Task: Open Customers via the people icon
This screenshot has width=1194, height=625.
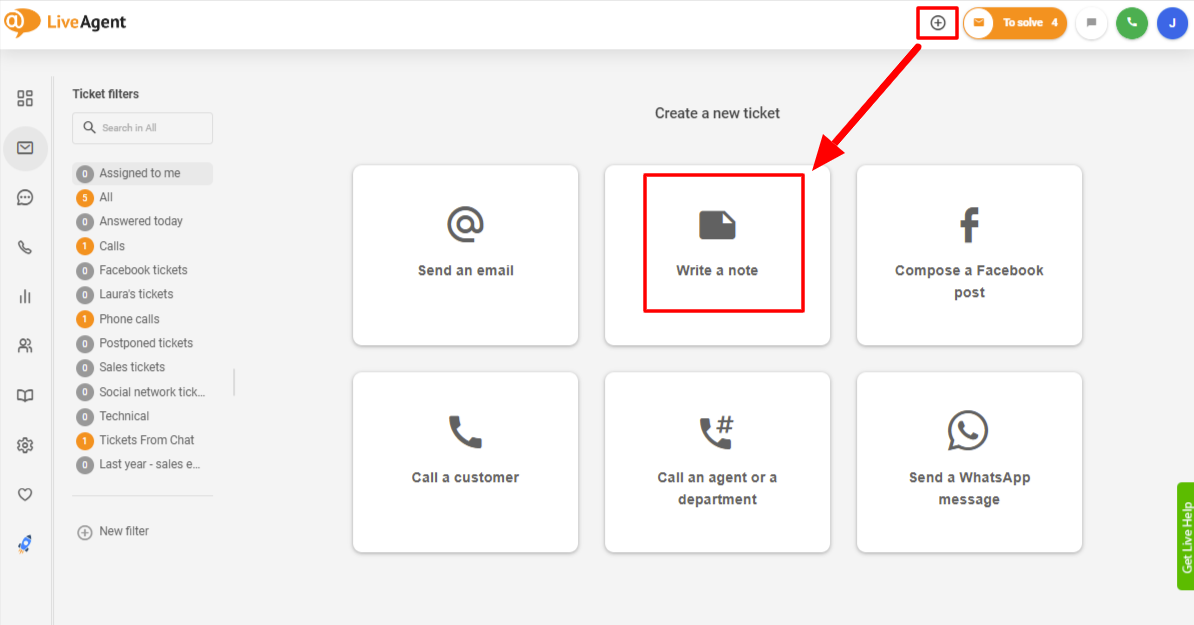Action: tap(25, 345)
